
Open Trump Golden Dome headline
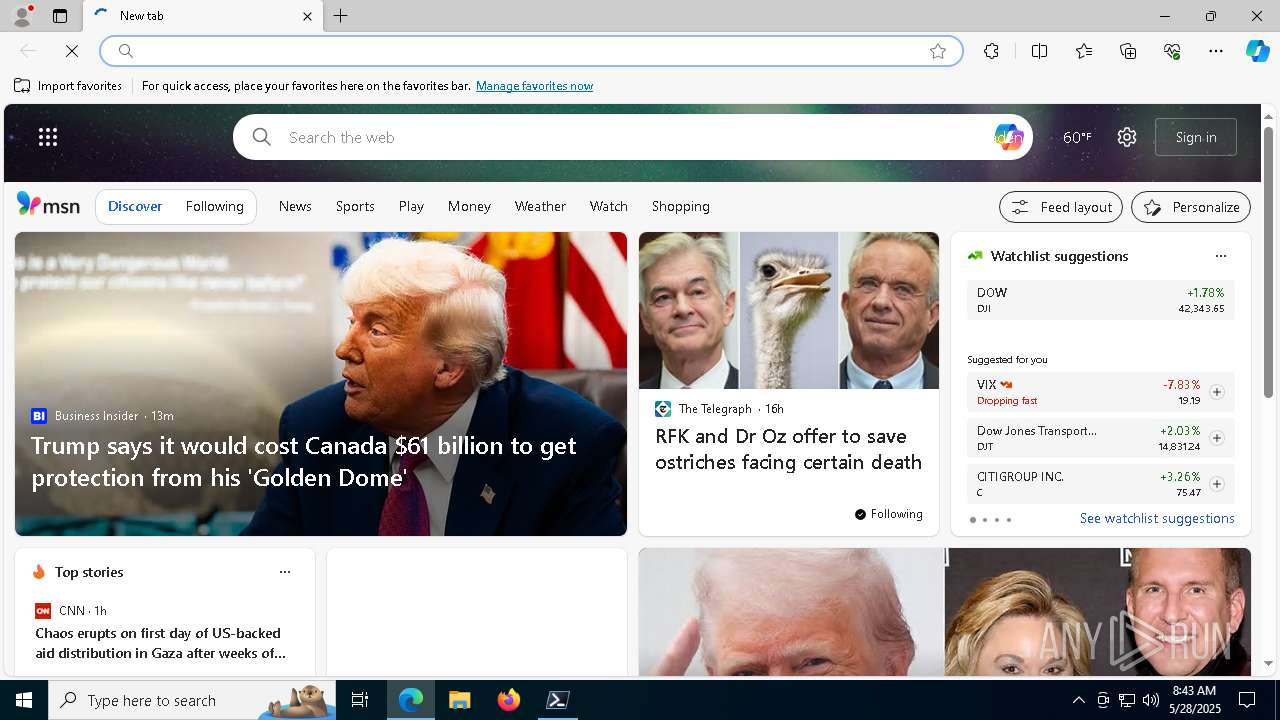[x=303, y=461]
